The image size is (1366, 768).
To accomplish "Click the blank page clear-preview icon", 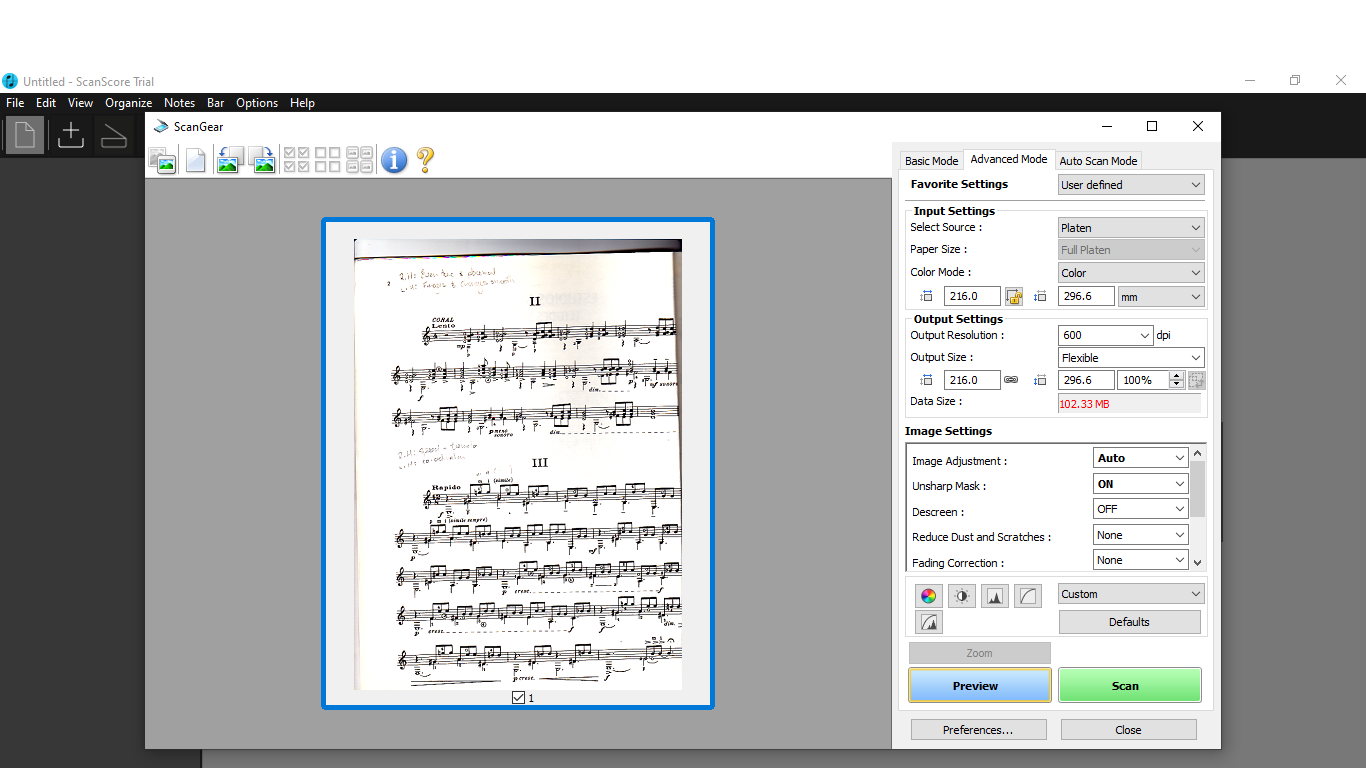I will (195, 160).
